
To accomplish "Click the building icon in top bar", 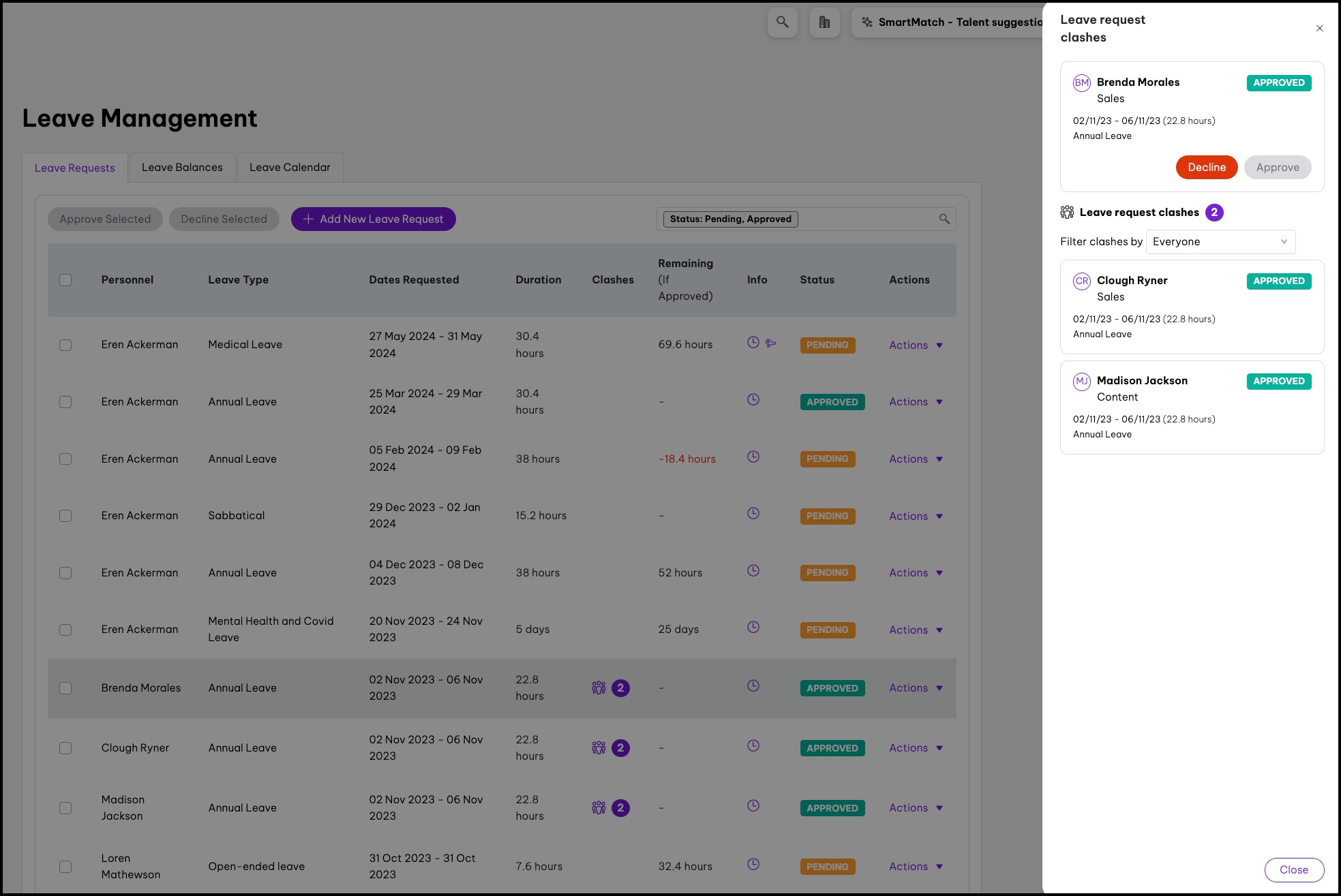I will tap(824, 22).
